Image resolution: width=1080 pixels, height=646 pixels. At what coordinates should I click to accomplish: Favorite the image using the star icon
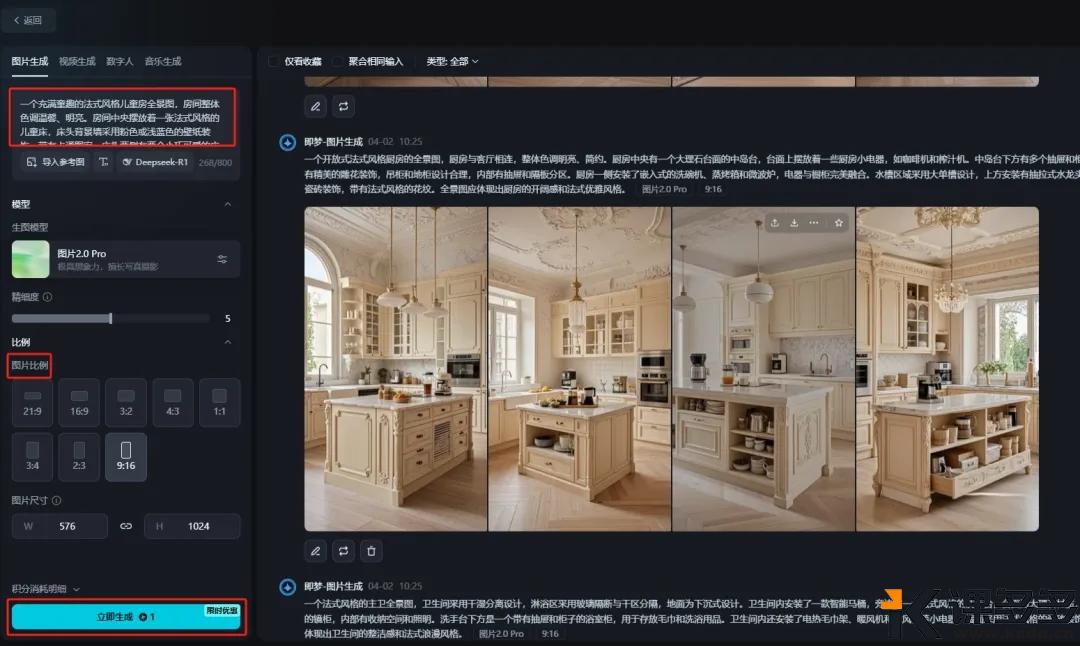click(x=839, y=222)
